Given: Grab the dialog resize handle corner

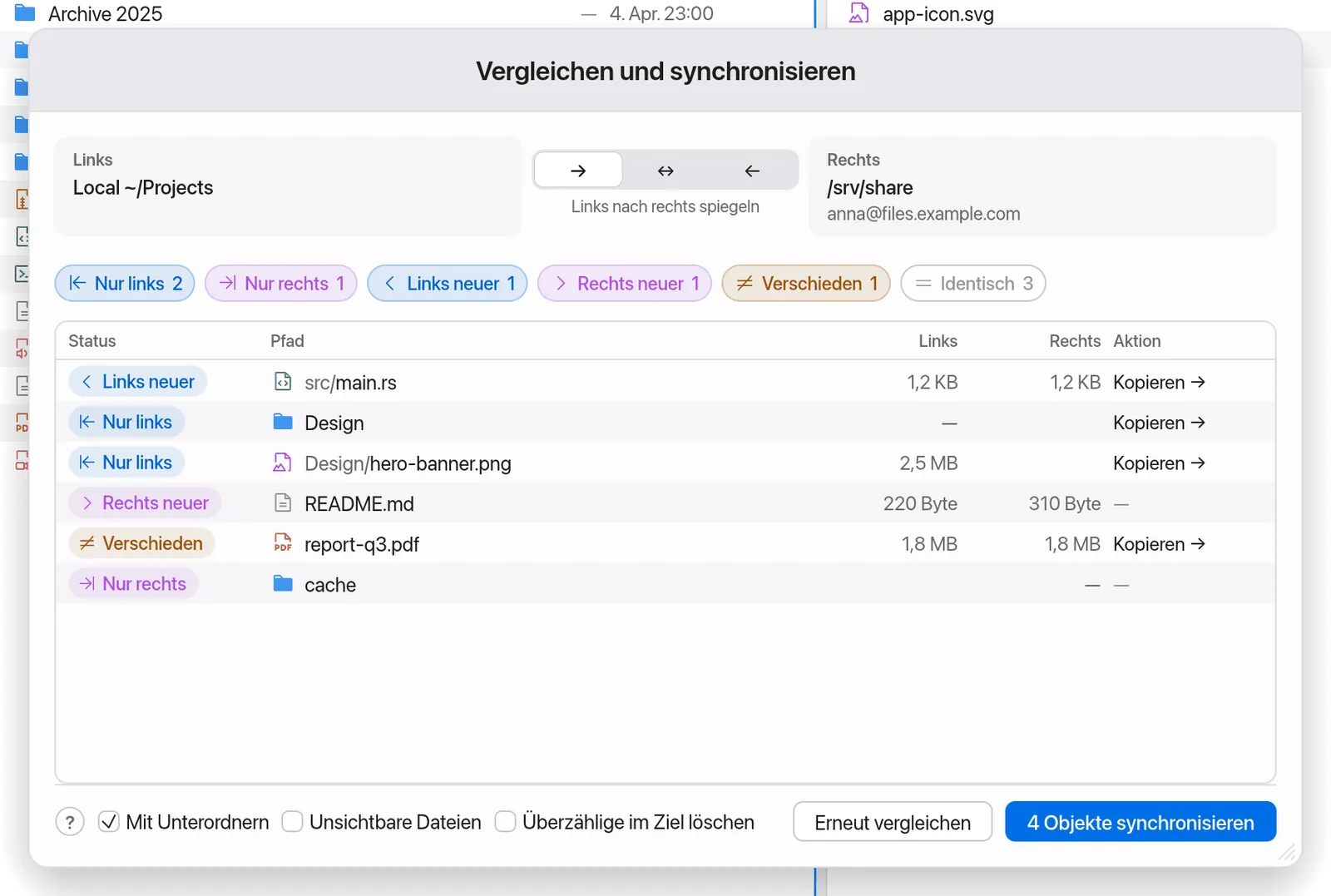Looking at the screenshot, I should [x=1288, y=852].
